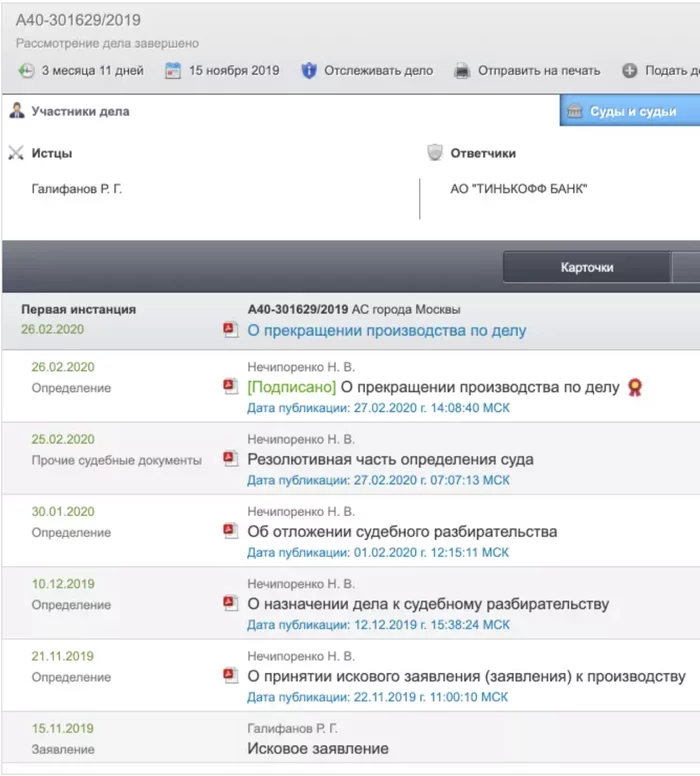
Task: Click the red digital signature ribbon badge
Action: (634, 387)
